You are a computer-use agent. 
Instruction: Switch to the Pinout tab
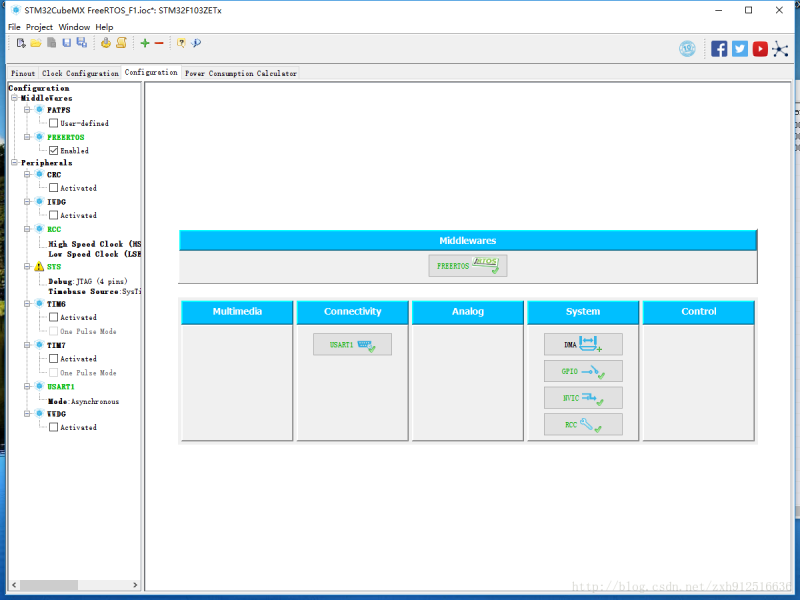point(23,73)
